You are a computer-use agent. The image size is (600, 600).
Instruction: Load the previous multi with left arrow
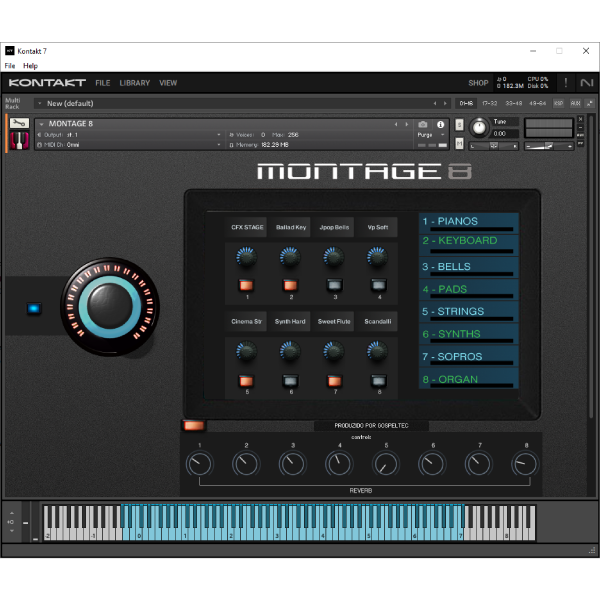pyautogui.click(x=435, y=103)
